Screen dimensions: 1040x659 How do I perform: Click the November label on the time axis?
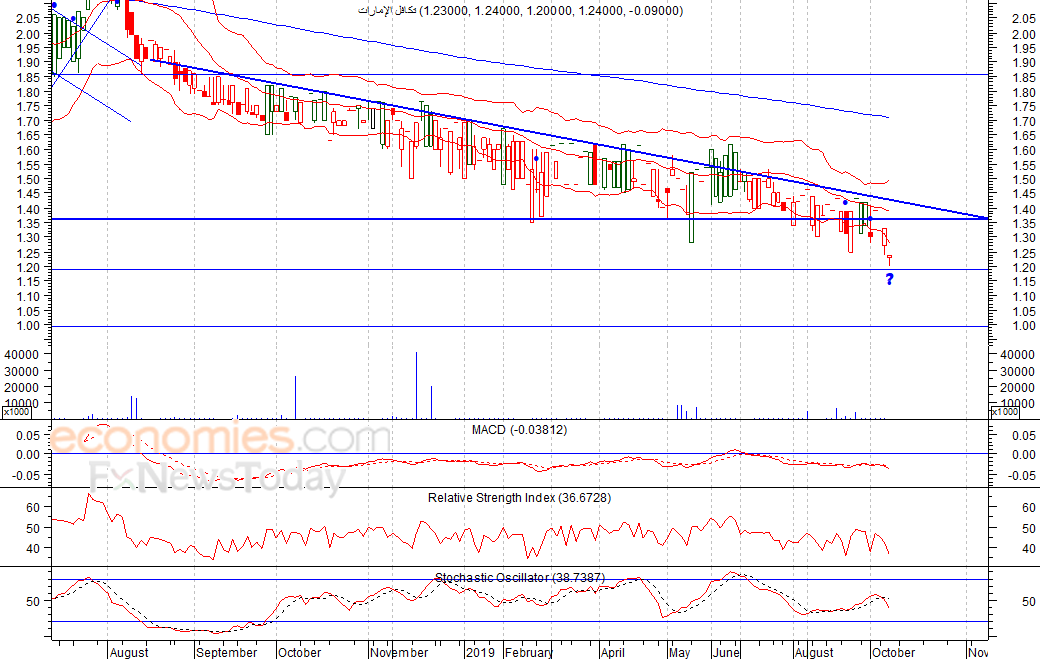pos(399,652)
